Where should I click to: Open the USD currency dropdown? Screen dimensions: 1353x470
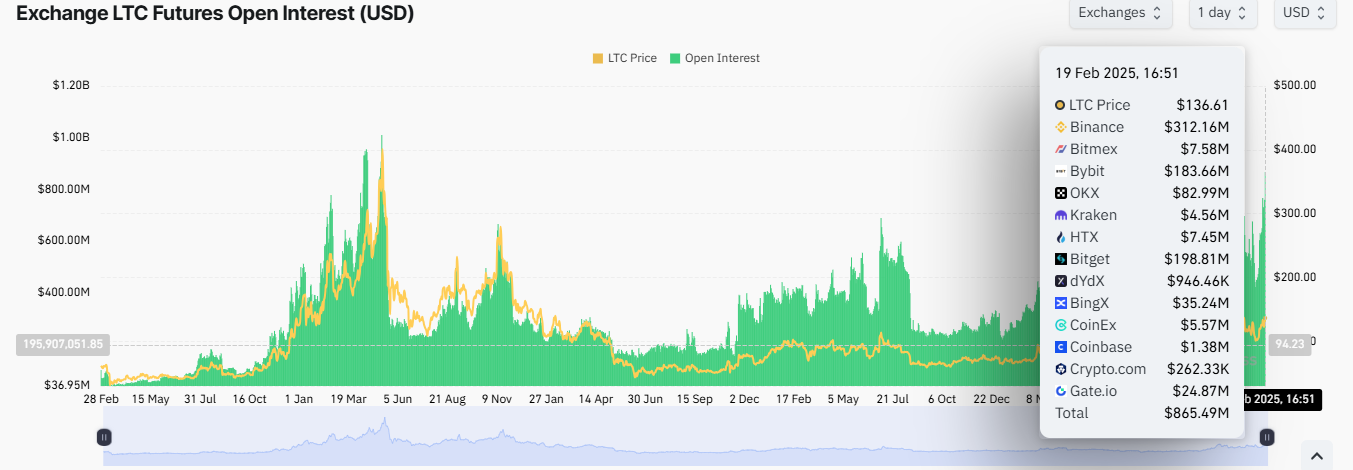pyautogui.click(x=1304, y=13)
